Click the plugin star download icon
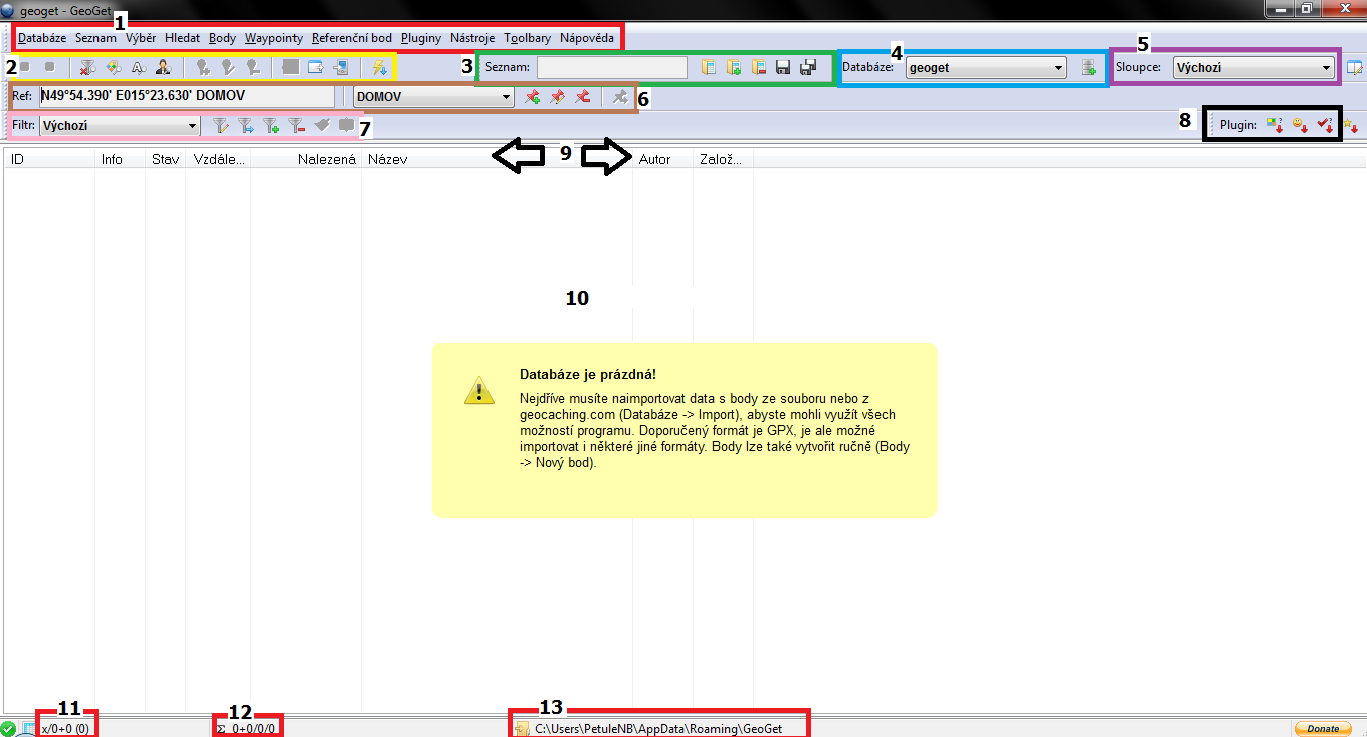The height and width of the screenshot is (737, 1367). 1350,125
